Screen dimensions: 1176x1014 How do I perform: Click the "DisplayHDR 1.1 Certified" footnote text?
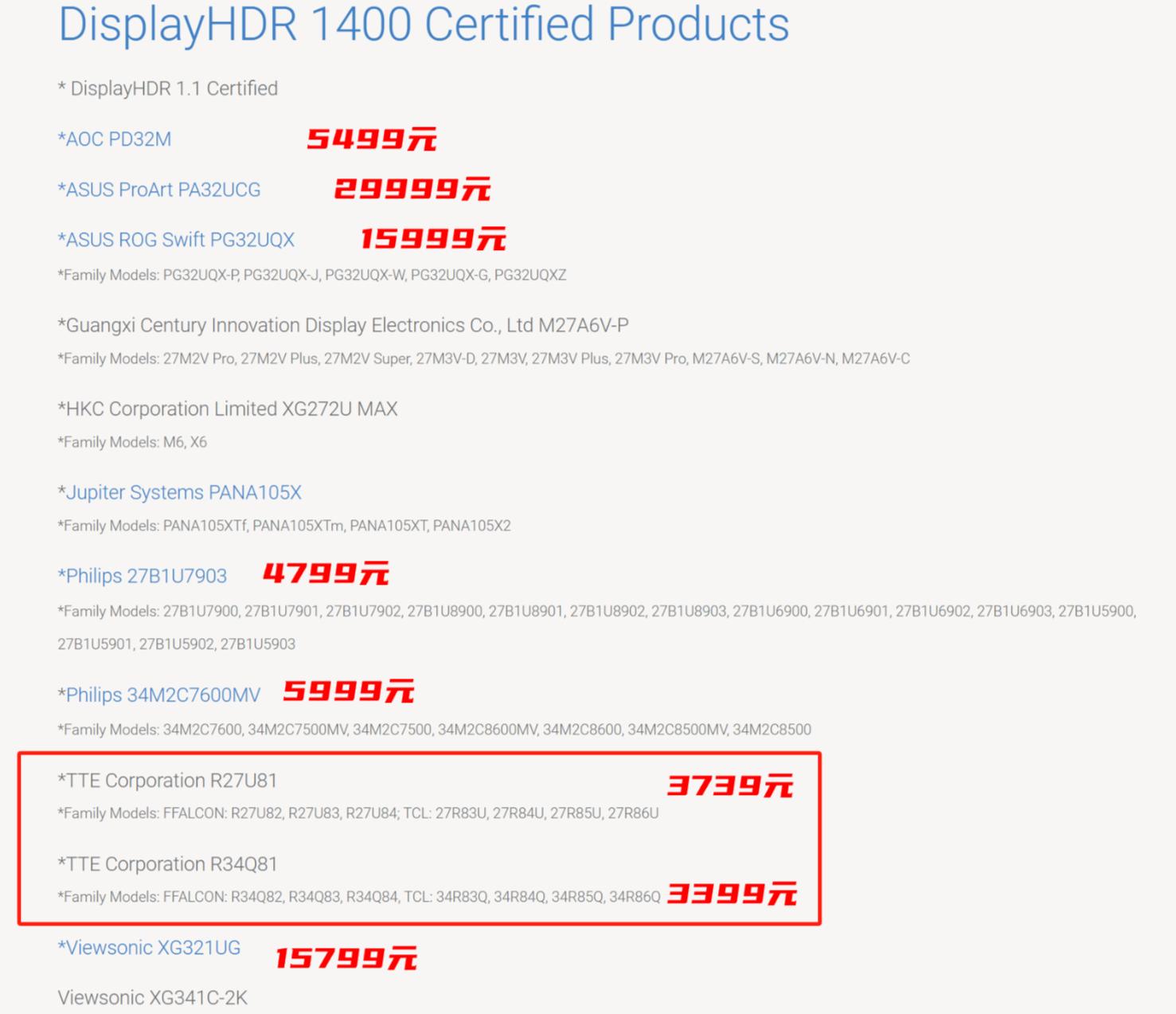(168, 88)
